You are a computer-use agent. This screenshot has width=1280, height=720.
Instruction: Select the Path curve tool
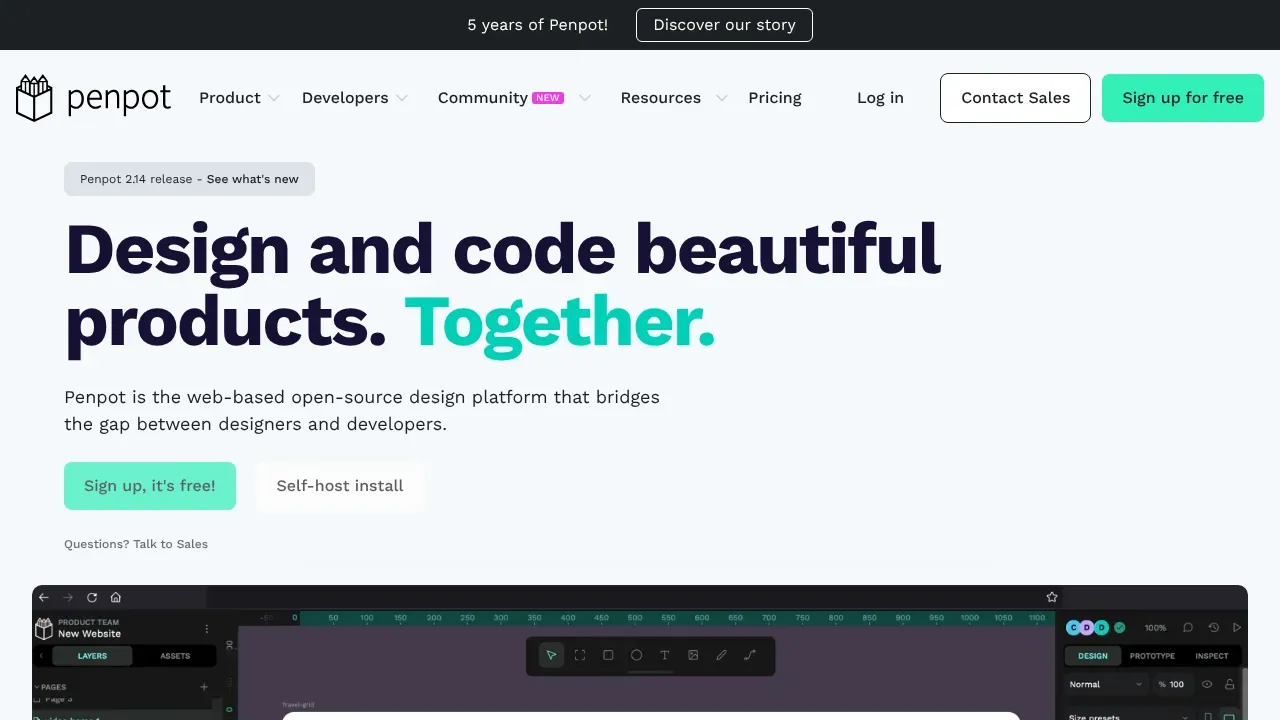(750, 655)
